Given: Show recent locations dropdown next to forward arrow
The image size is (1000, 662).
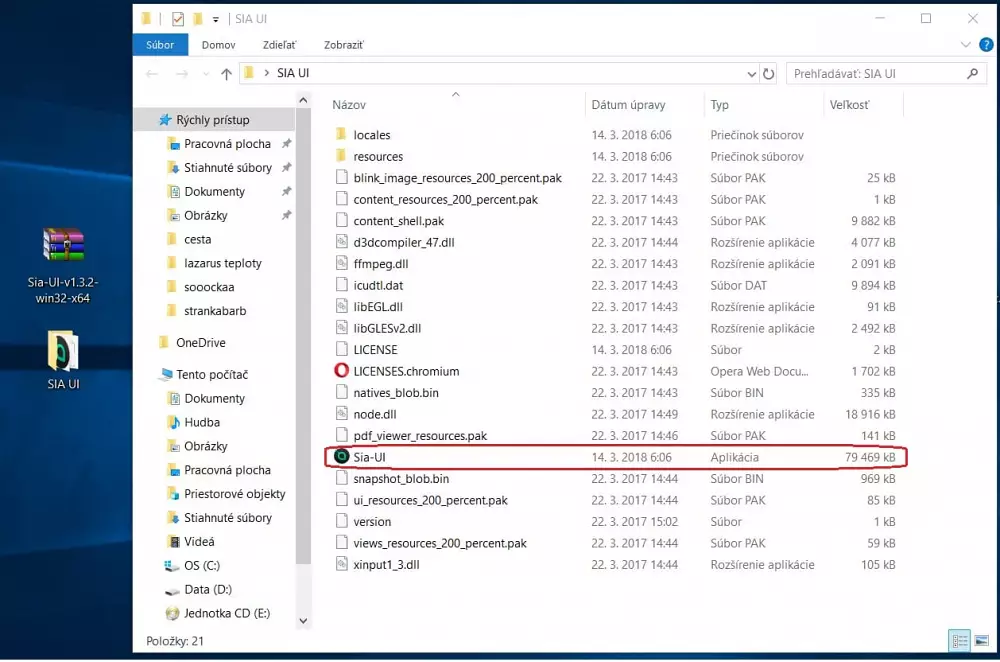Looking at the screenshot, I should pyautogui.click(x=206, y=74).
